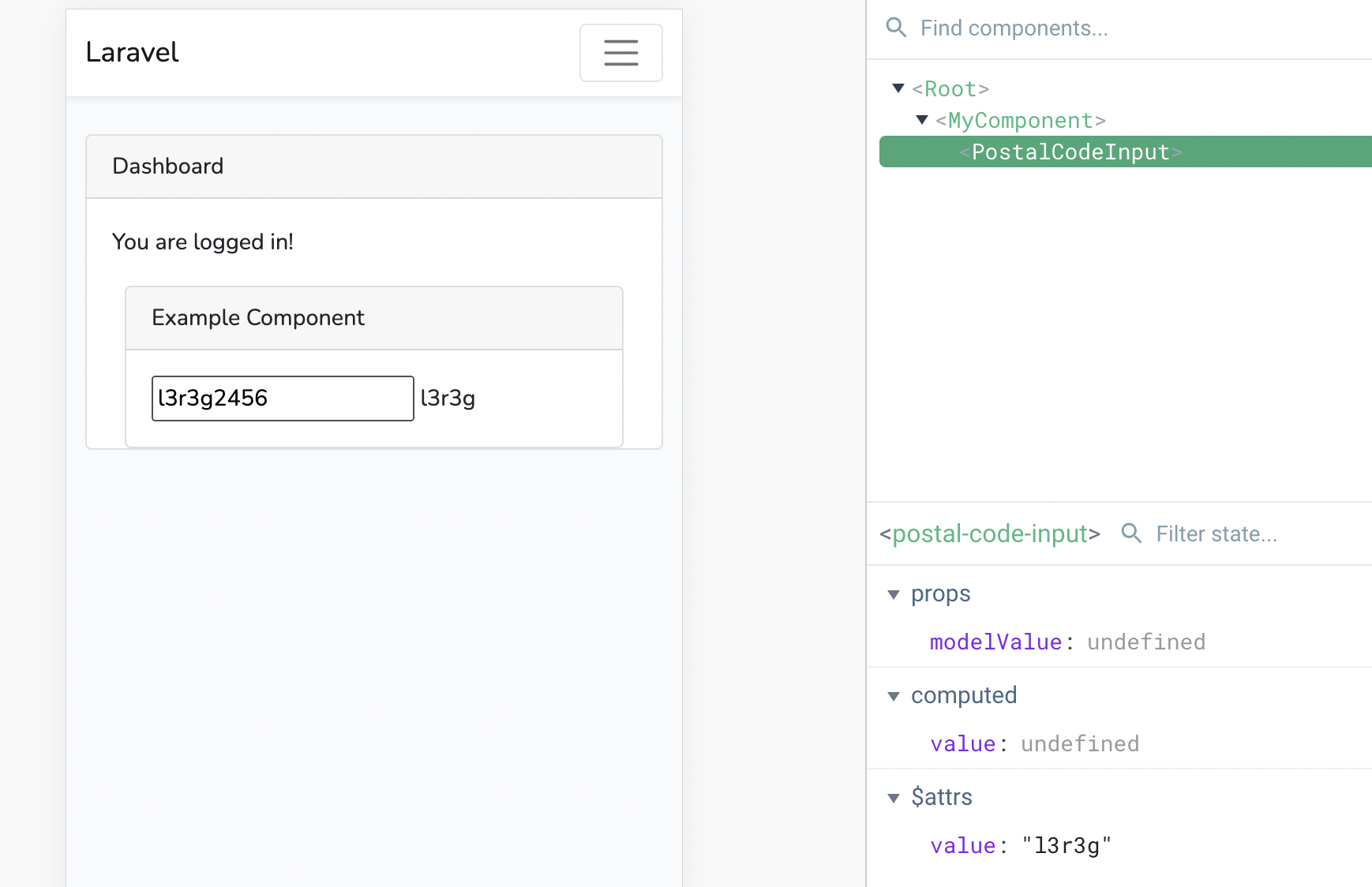Click the Filter state magnifier icon
1372x887 pixels.
pos(1131,533)
